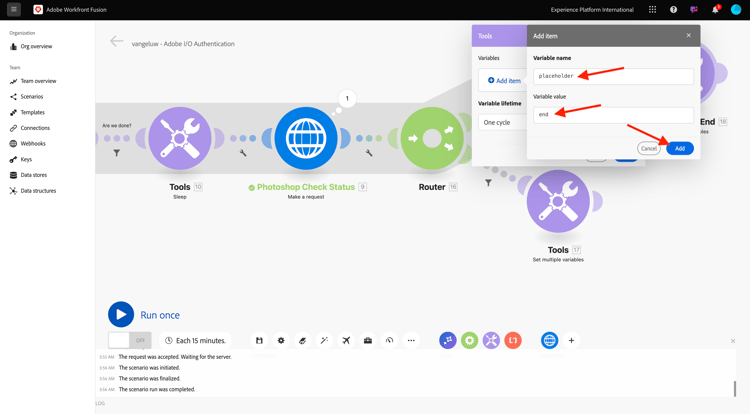Screen dimensions: 750x414
Task: Open the user profile avatar
Action: click(x=736, y=10)
